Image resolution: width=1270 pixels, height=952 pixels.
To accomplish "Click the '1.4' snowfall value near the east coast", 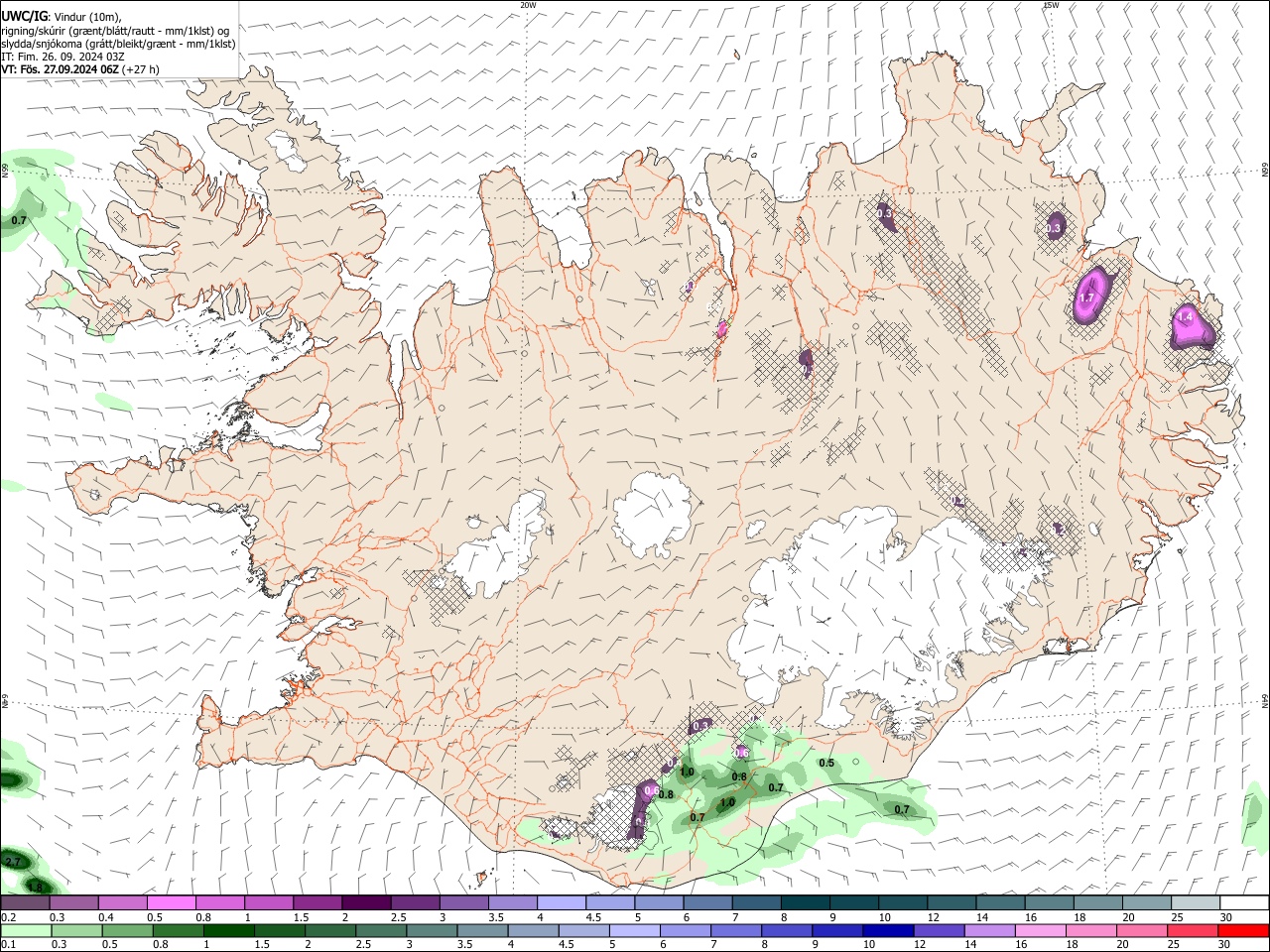I will (x=1184, y=317).
